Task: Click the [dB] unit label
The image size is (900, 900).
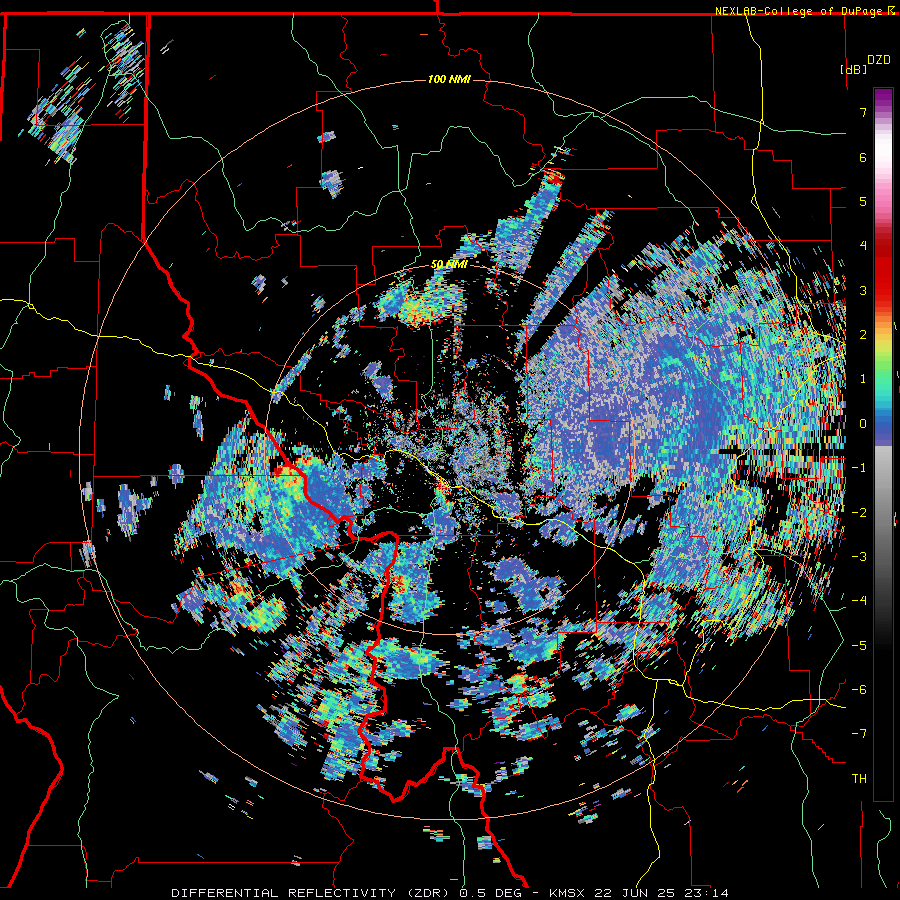Action: 853,69
